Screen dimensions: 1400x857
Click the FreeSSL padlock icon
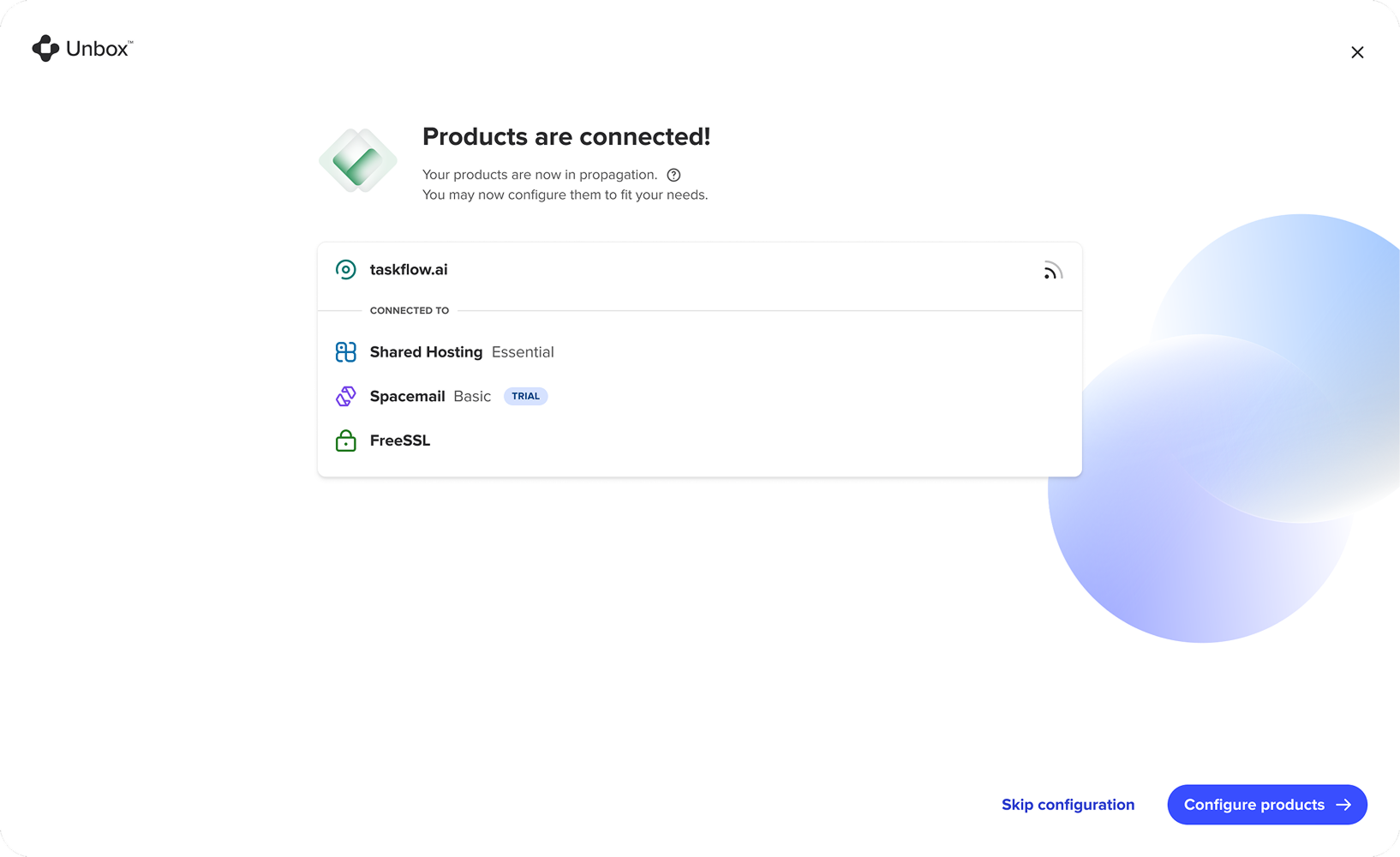tap(346, 440)
